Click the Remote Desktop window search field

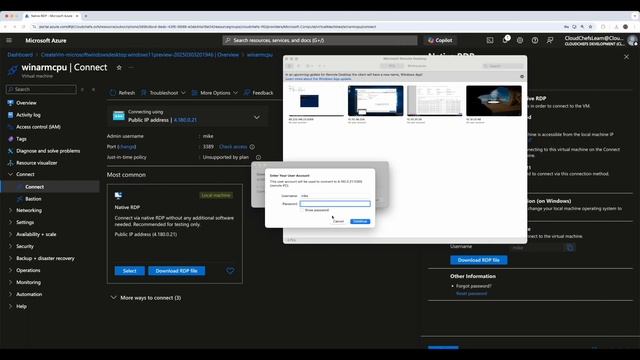503,66
